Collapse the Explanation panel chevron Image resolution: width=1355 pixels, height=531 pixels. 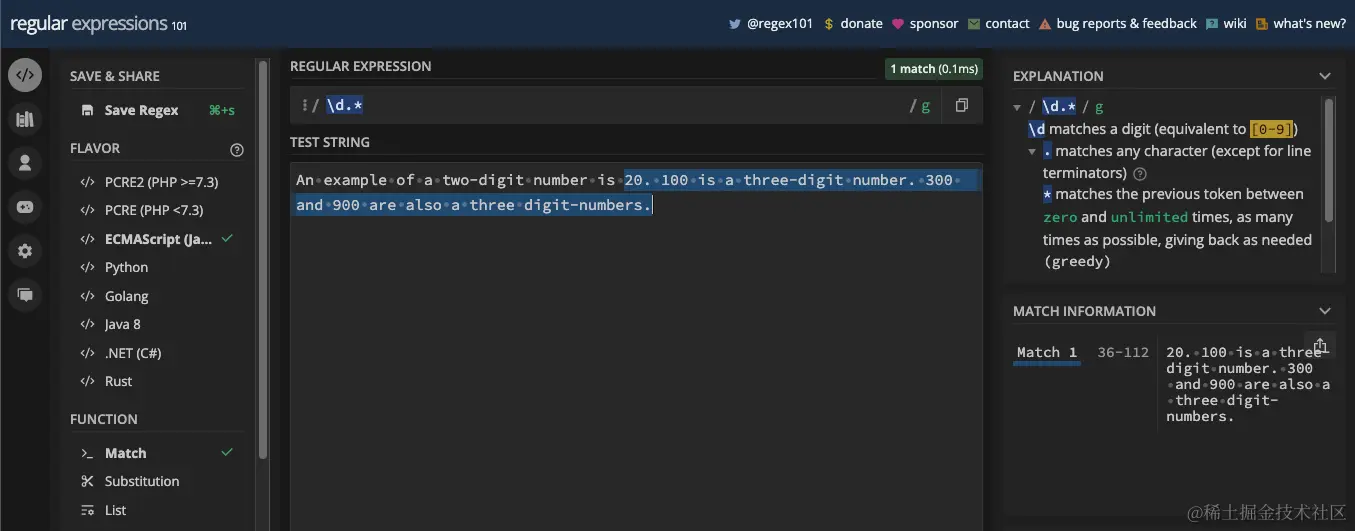pyautogui.click(x=1325, y=76)
